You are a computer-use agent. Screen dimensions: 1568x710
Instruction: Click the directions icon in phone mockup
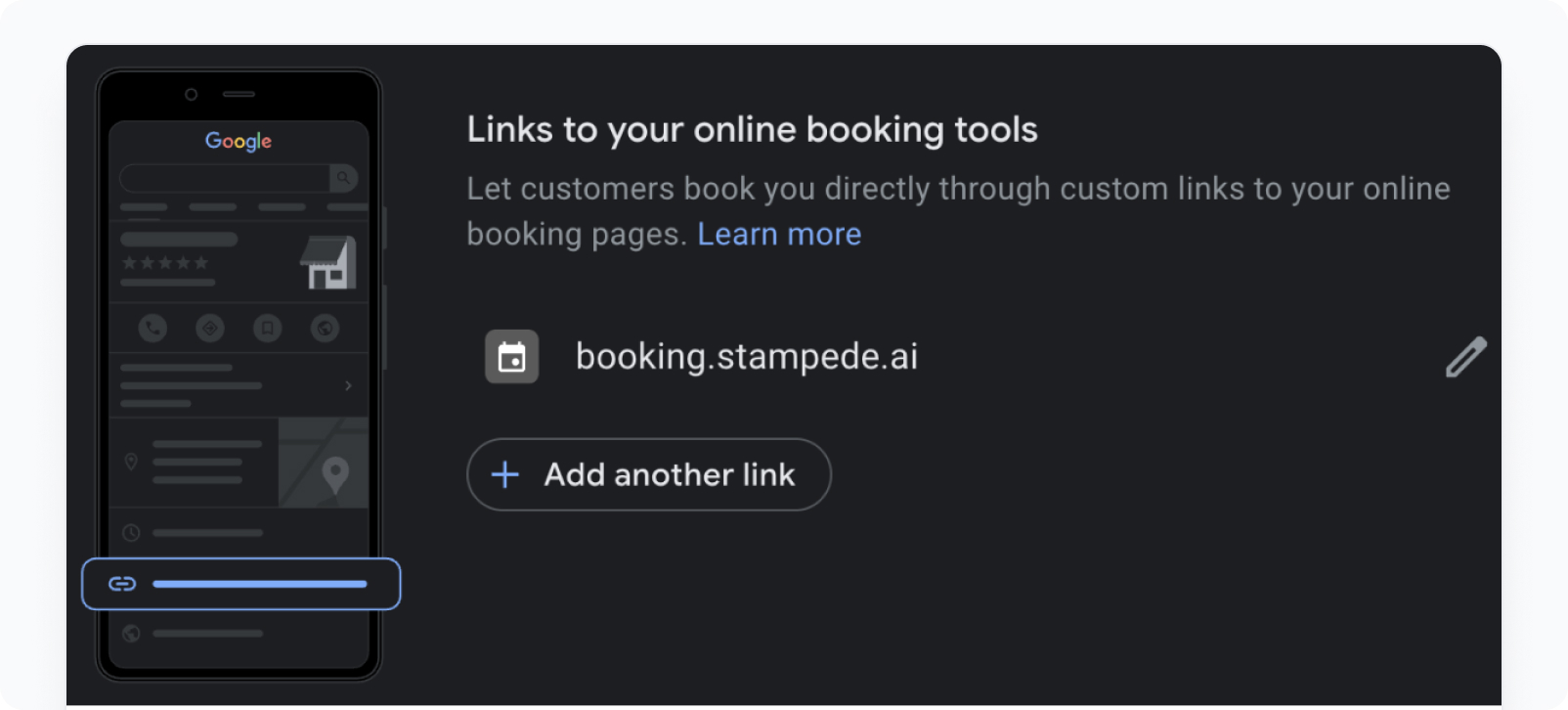[210, 329]
